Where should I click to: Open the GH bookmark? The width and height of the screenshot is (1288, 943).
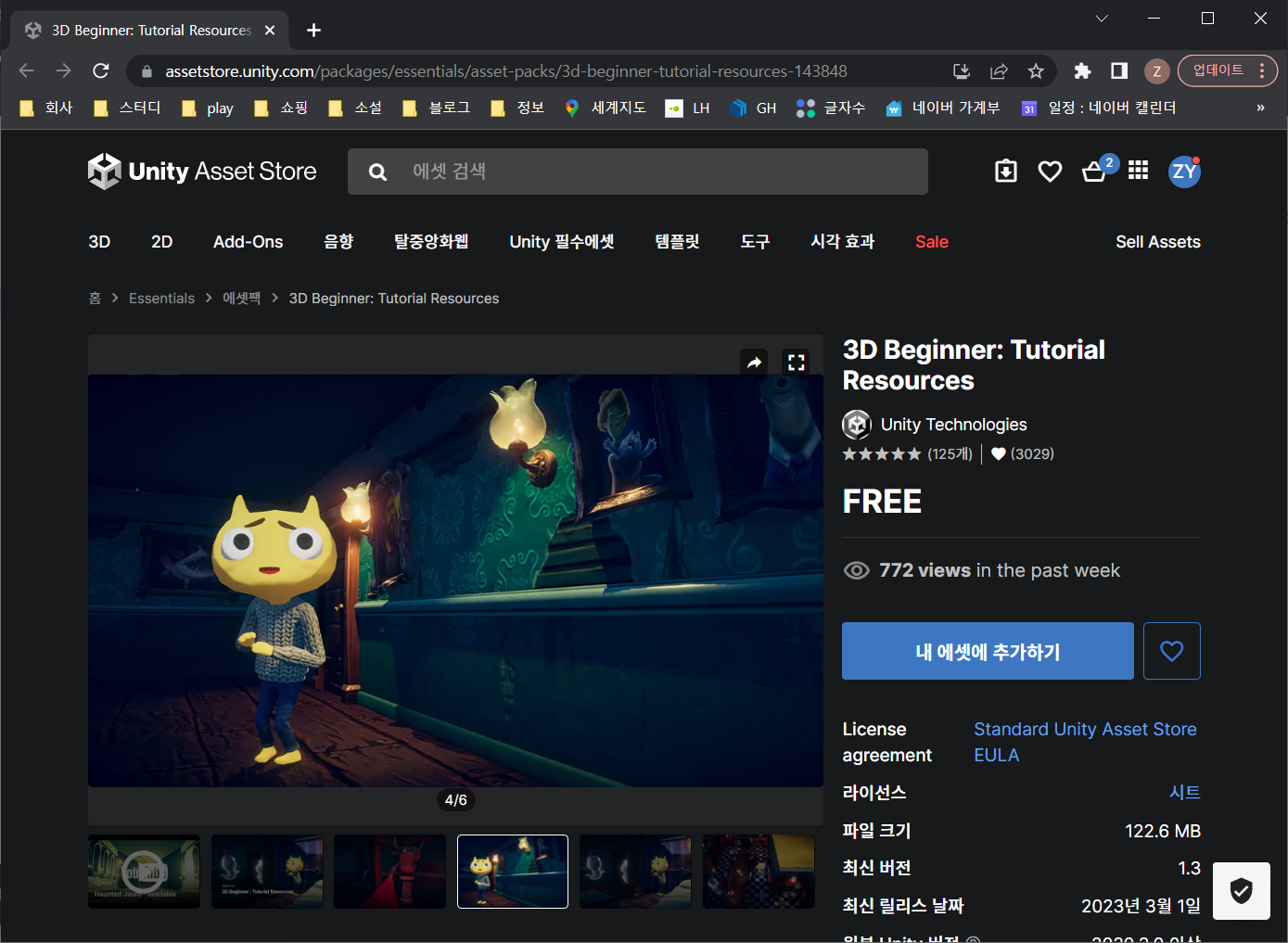(x=753, y=108)
